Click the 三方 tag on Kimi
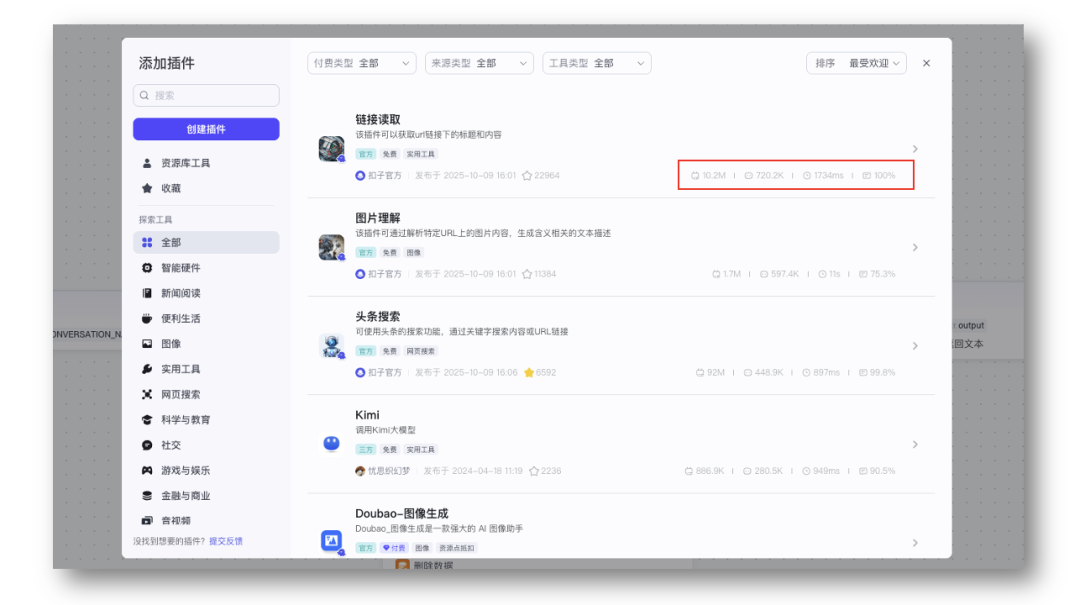 366,450
